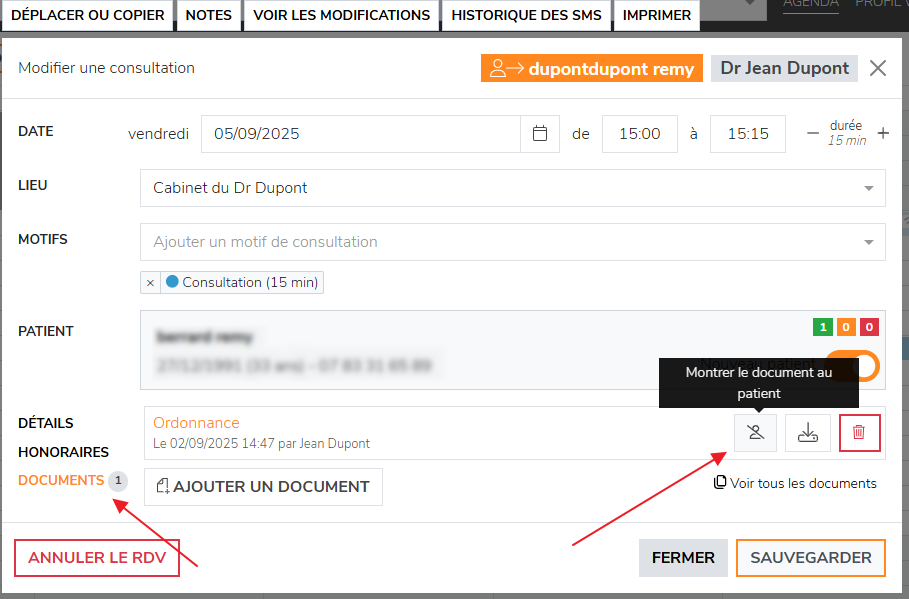
Task: Delete the Ordonnance with trash icon
Action: tap(859, 433)
